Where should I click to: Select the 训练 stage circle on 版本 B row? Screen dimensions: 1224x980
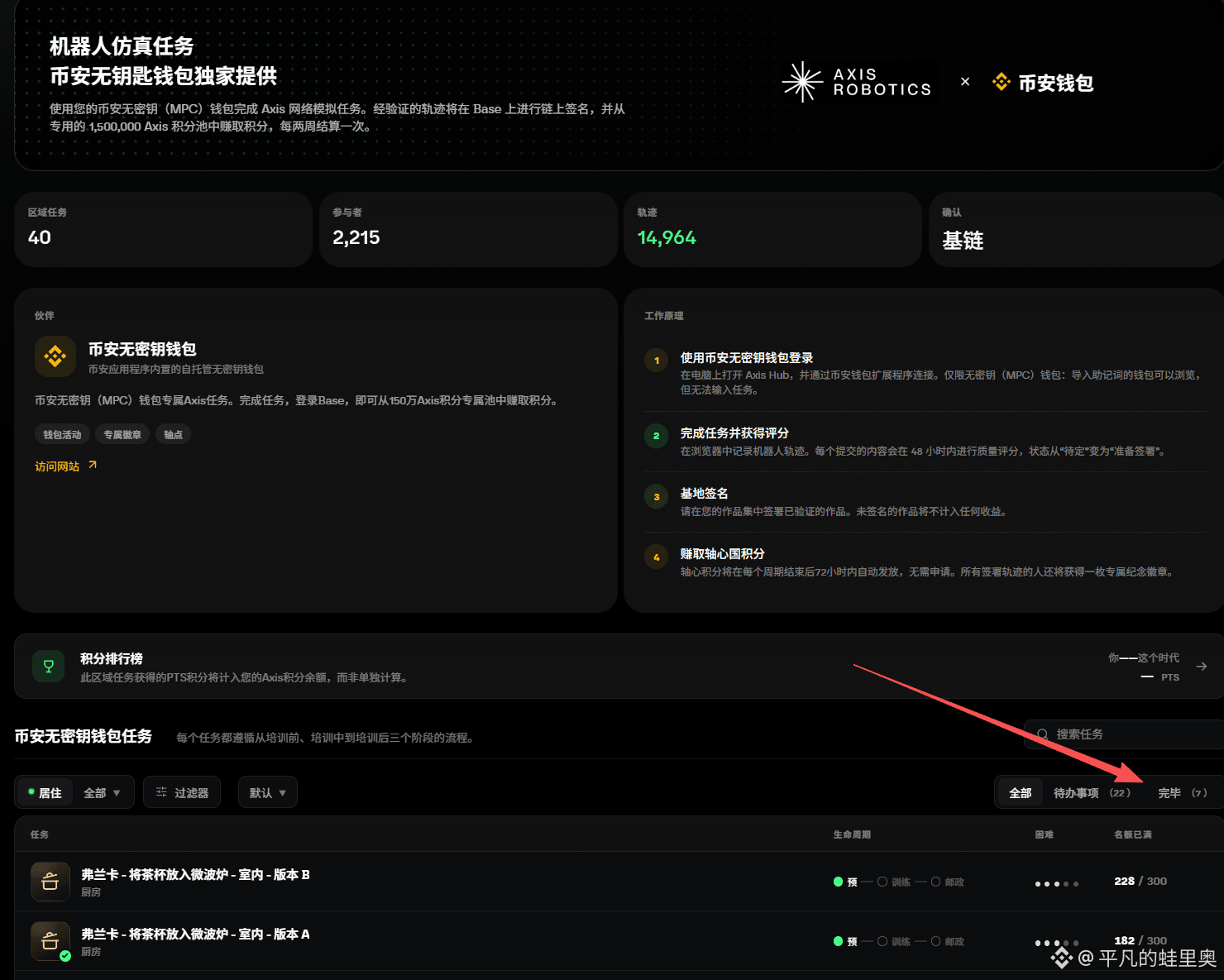pos(882,882)
